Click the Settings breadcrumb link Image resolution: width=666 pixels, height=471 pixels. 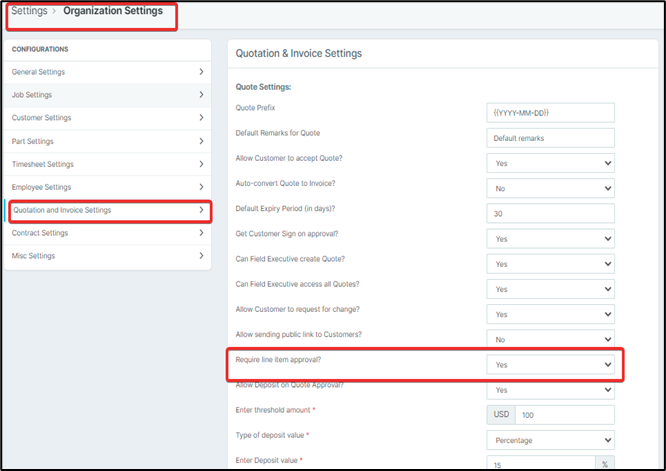[29, 12]
